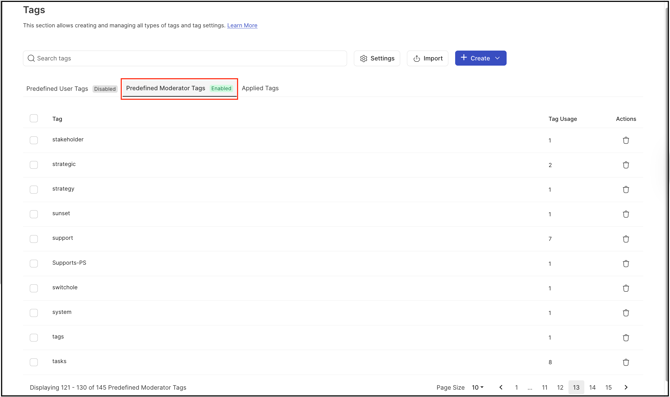670x397 pixels.
Task: Click the tasks tag usage count 8
Action: point(550,362)
